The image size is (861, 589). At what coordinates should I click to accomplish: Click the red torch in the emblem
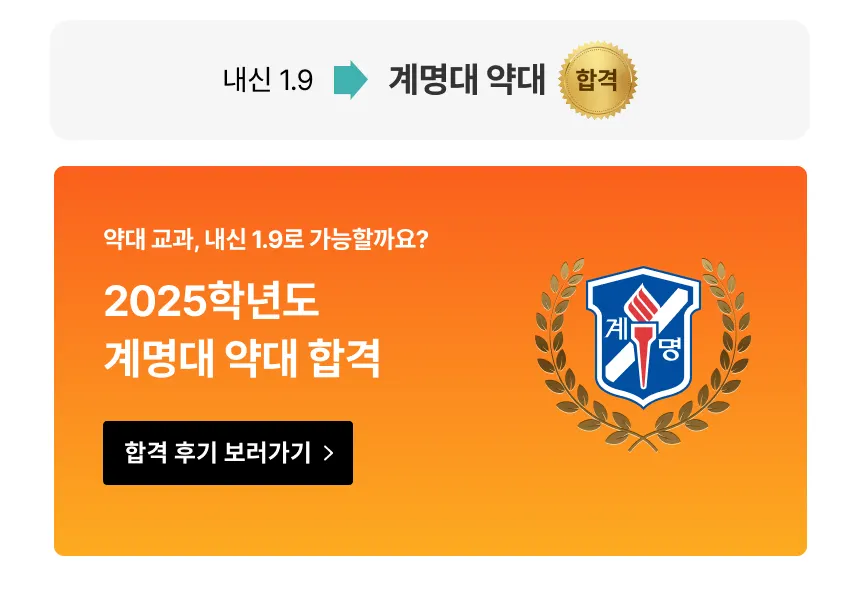[641, 335]
